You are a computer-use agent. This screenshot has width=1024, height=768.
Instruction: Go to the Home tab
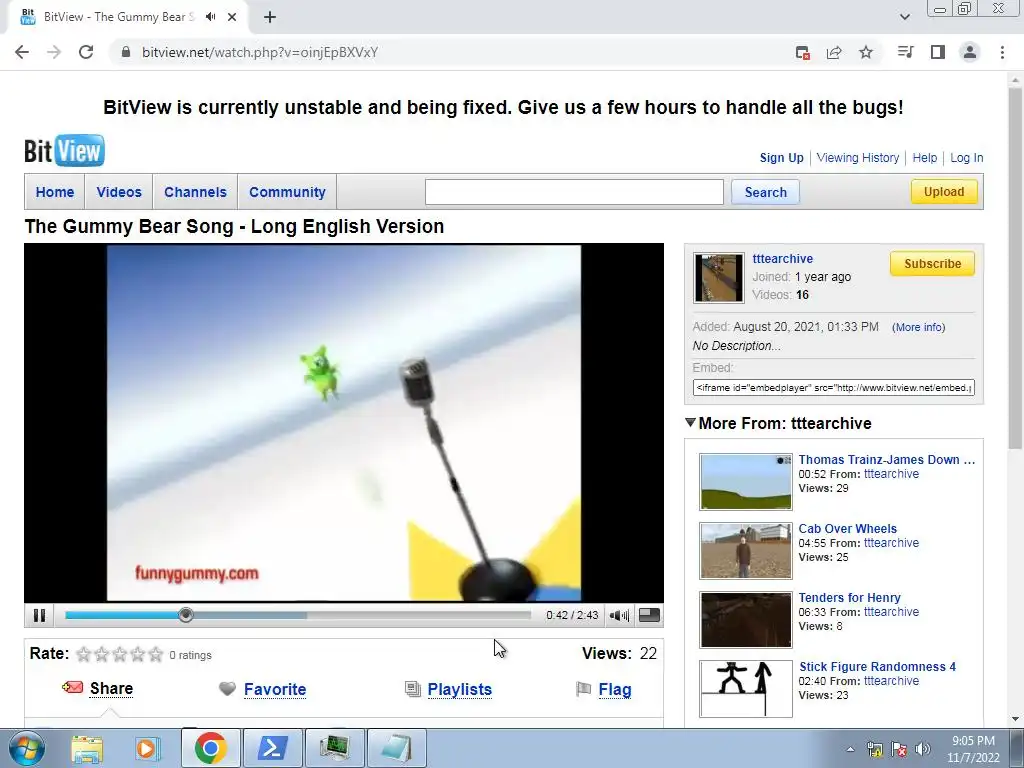click(55, 192)
